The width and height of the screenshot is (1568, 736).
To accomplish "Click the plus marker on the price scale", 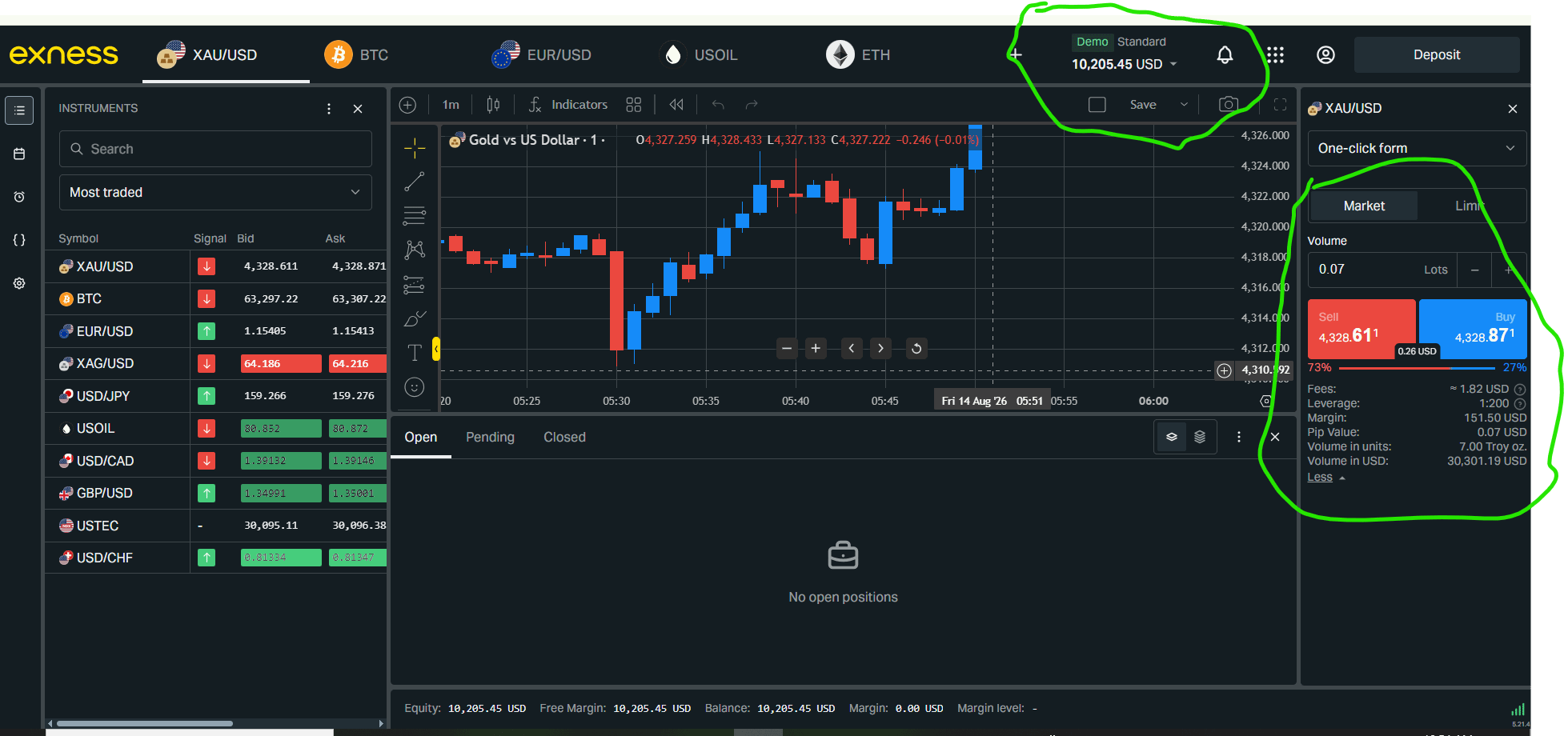I will [x=1224, y=370].
